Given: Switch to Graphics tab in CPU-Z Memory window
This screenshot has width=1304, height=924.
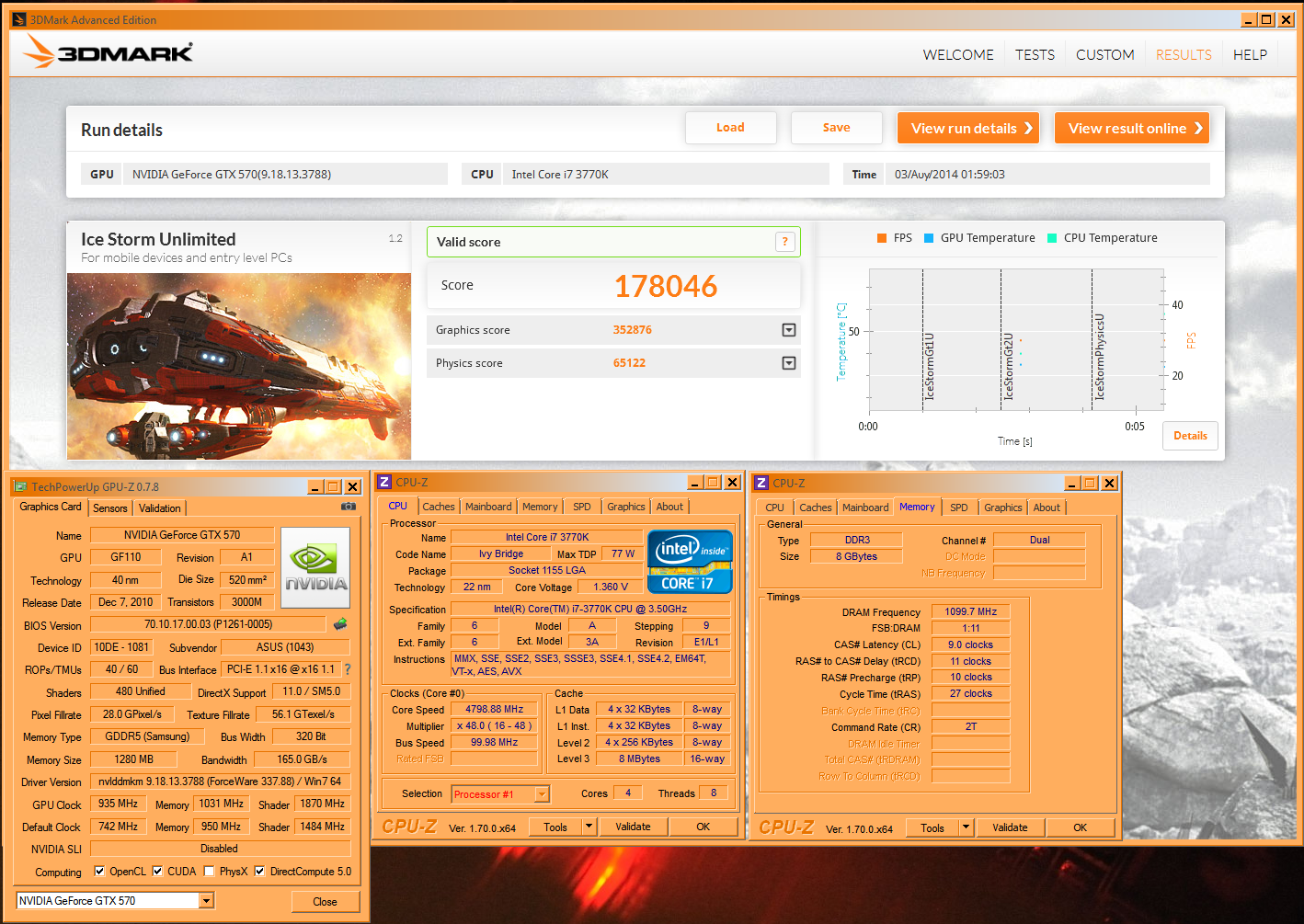Looking at the screenshot, I should click(x=1003, y=508).
